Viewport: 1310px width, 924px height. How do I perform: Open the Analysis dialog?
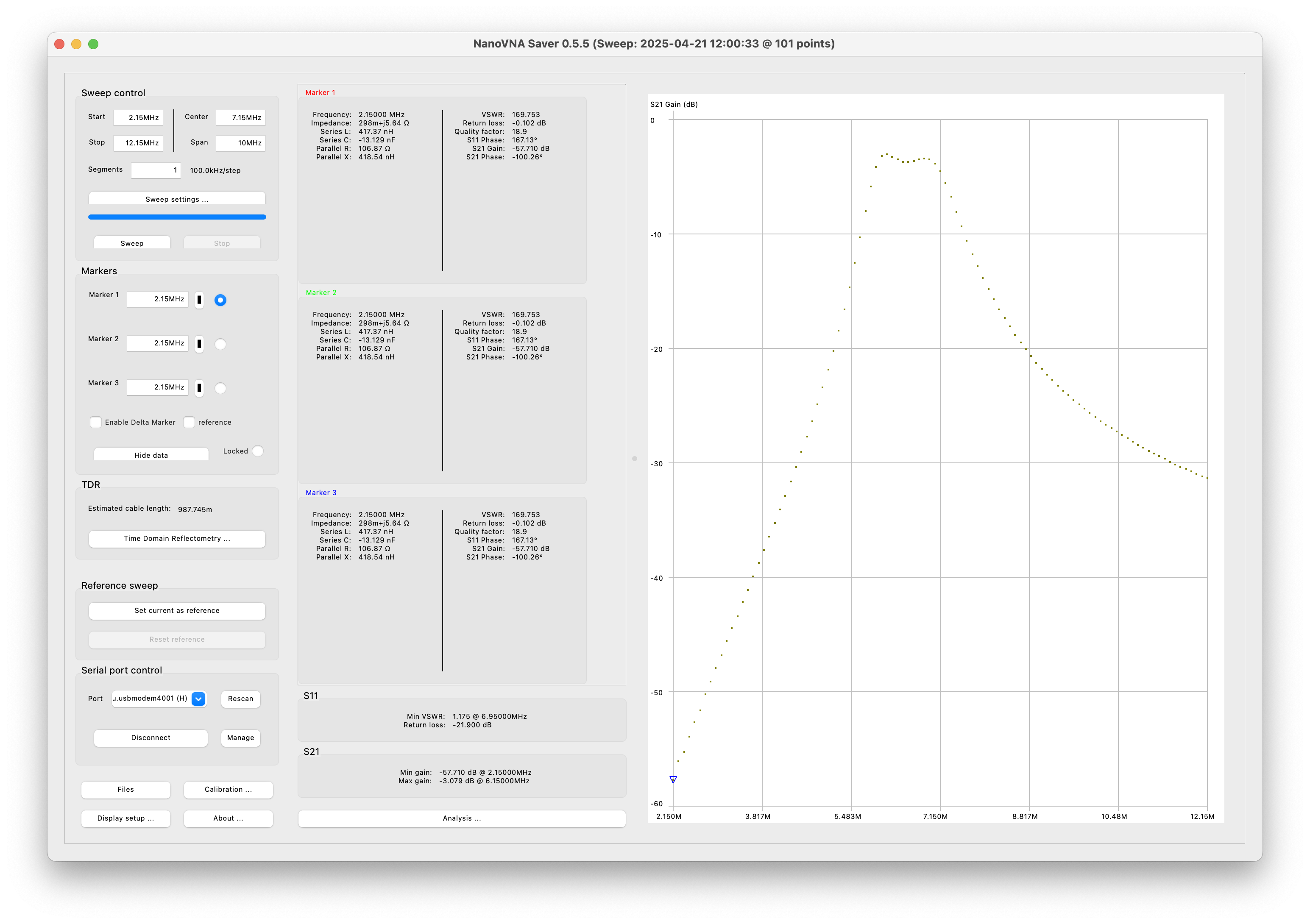(462, 818)
